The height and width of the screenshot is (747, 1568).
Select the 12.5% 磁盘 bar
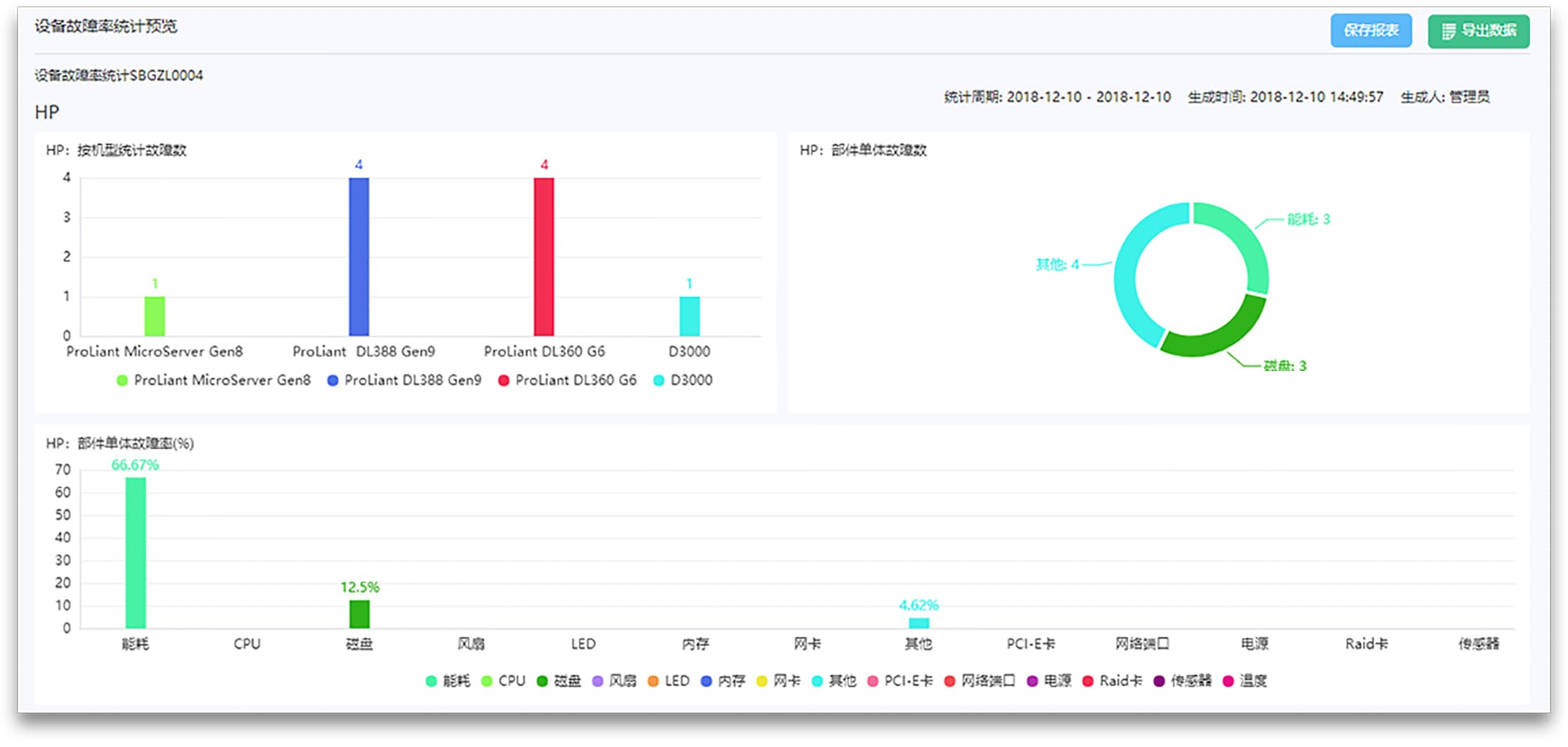pyautogui.click(x=359, y=614)
